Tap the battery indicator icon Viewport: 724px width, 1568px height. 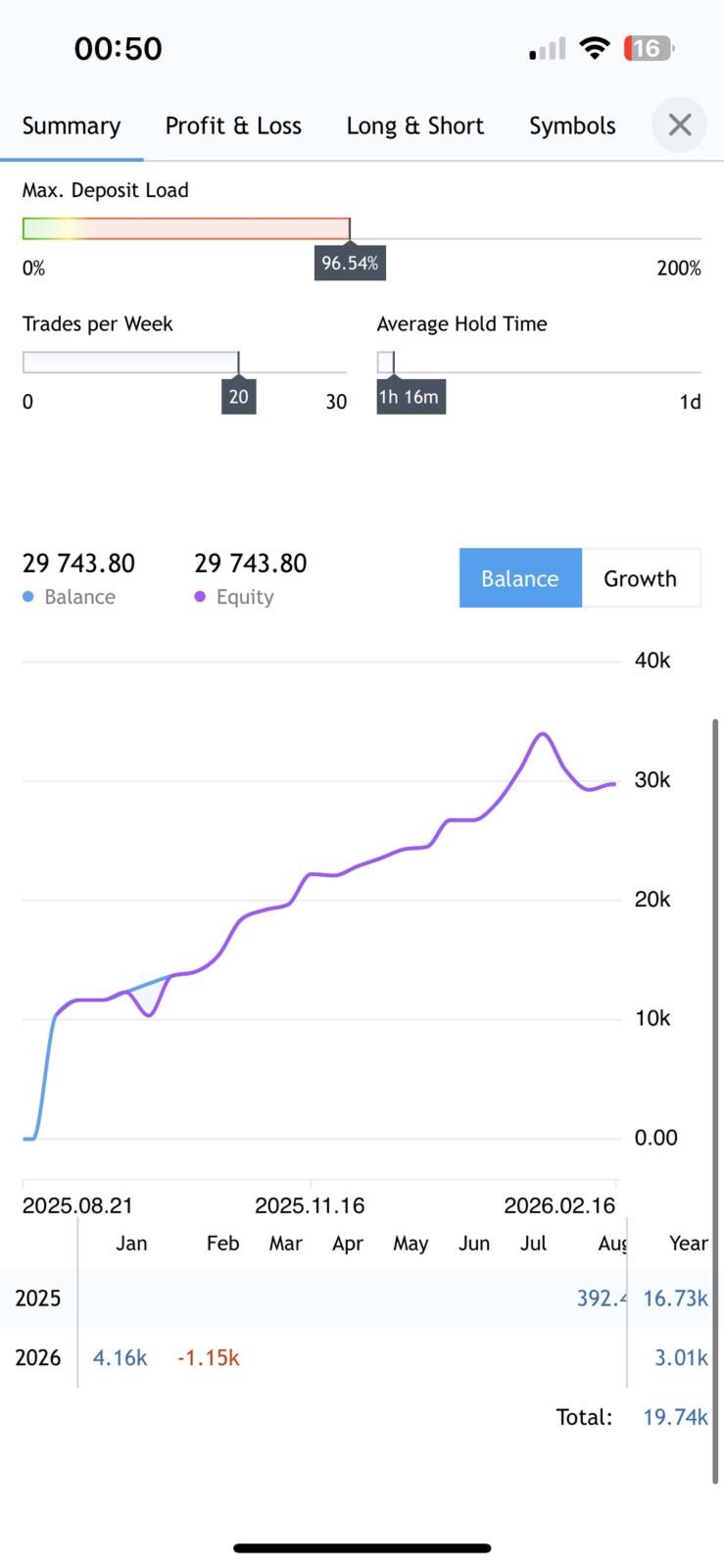click(649, 48)
